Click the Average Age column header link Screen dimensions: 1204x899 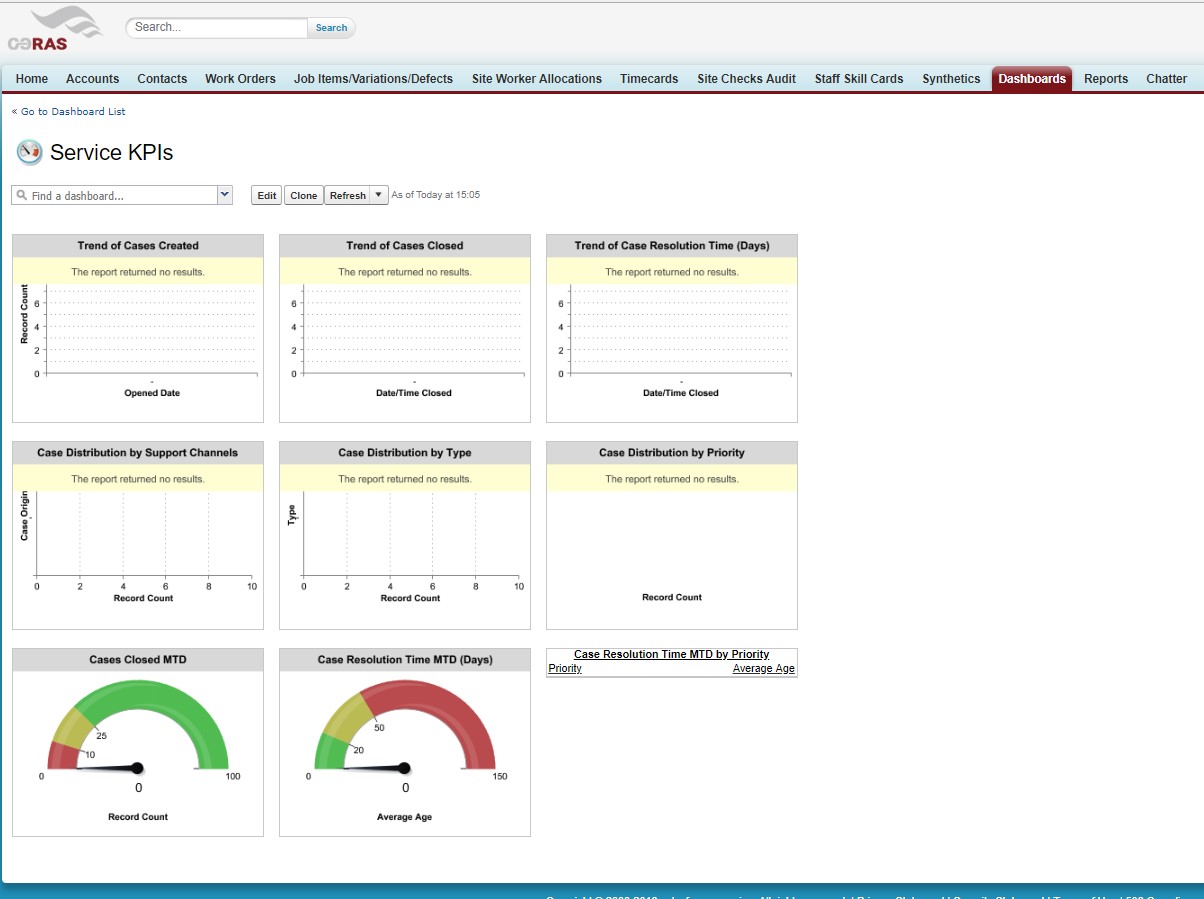(764, 668)
